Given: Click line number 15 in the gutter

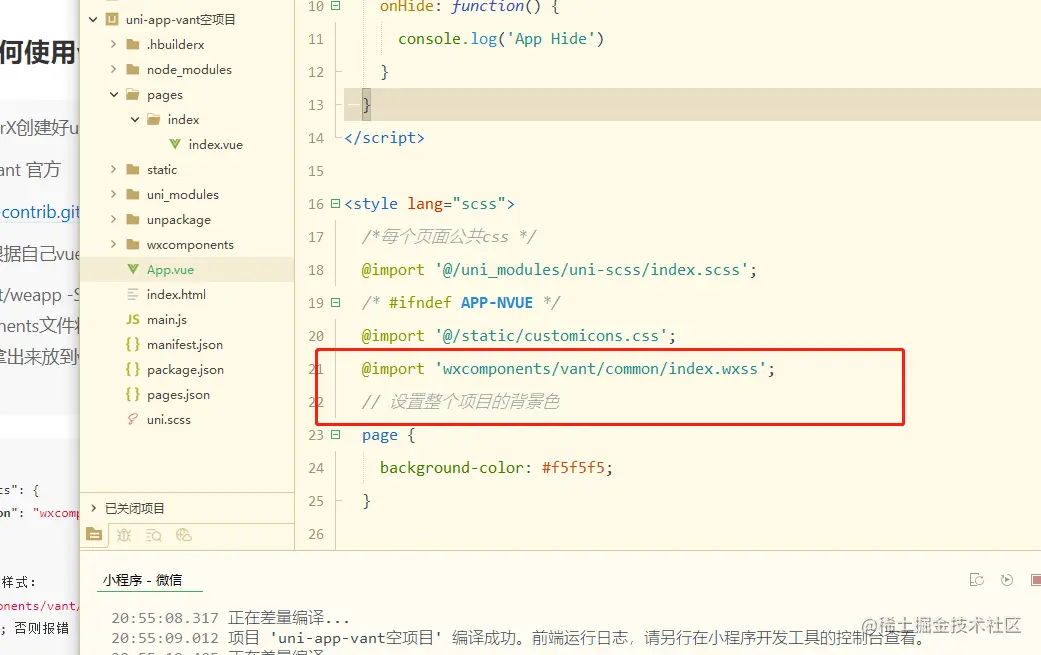Looking at the screenshot, I should coord(316,171).
